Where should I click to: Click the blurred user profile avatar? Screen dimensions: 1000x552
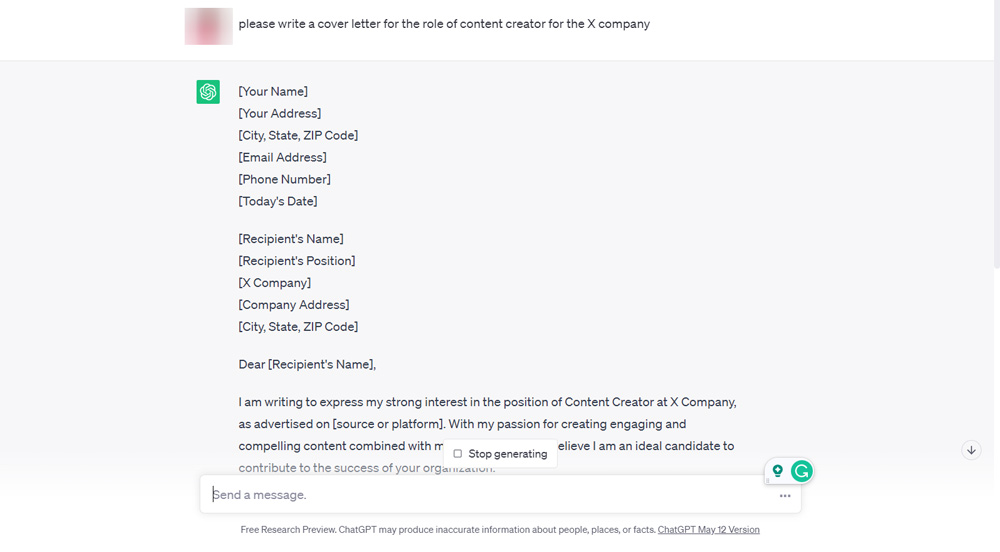click(208, 26)
